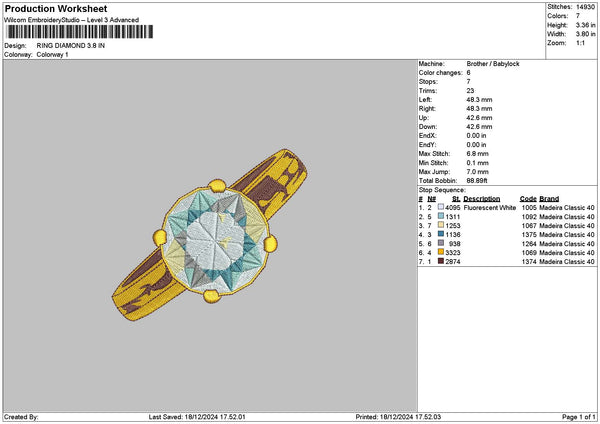Select the EndX value '0.00 in'

(x=476, y=136)
